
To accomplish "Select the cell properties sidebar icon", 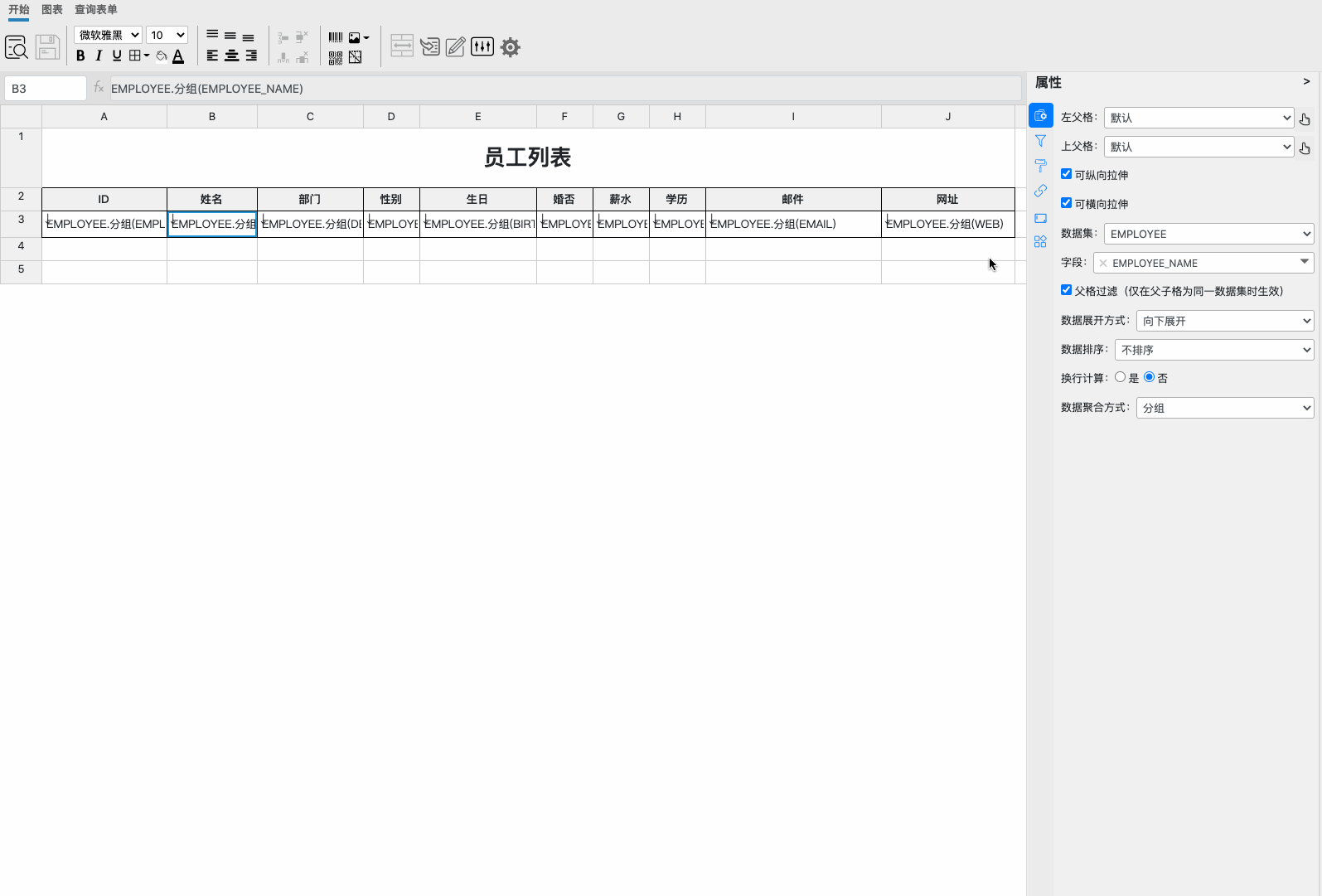I will click(x=1041, y=115).
